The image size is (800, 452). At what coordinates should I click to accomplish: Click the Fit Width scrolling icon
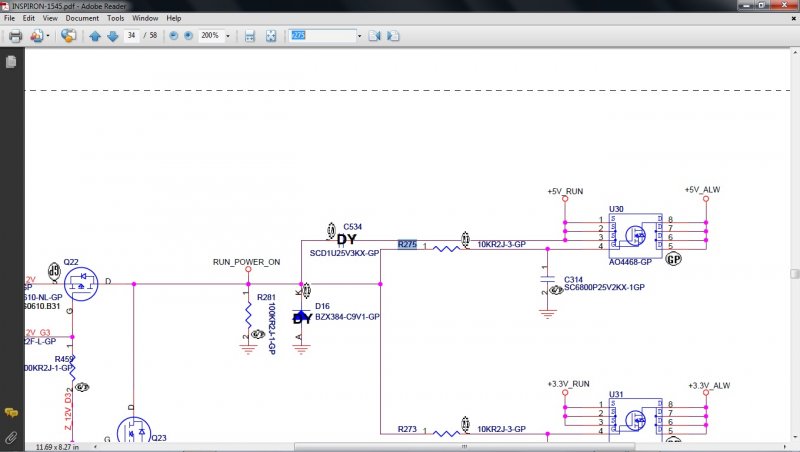click(249, 36)
